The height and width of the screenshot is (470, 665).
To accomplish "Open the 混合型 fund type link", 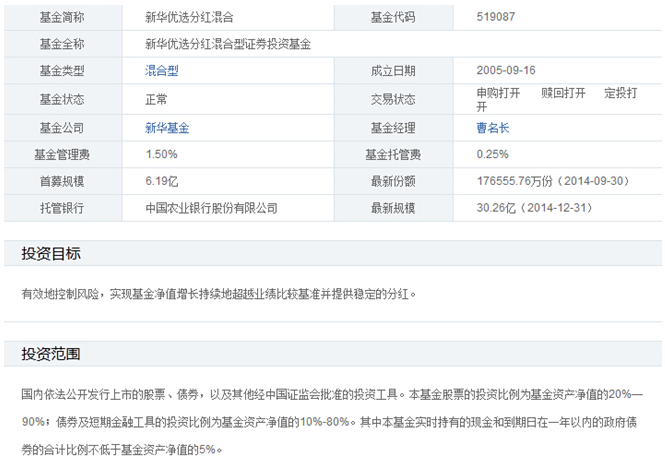I will point(162,70).
